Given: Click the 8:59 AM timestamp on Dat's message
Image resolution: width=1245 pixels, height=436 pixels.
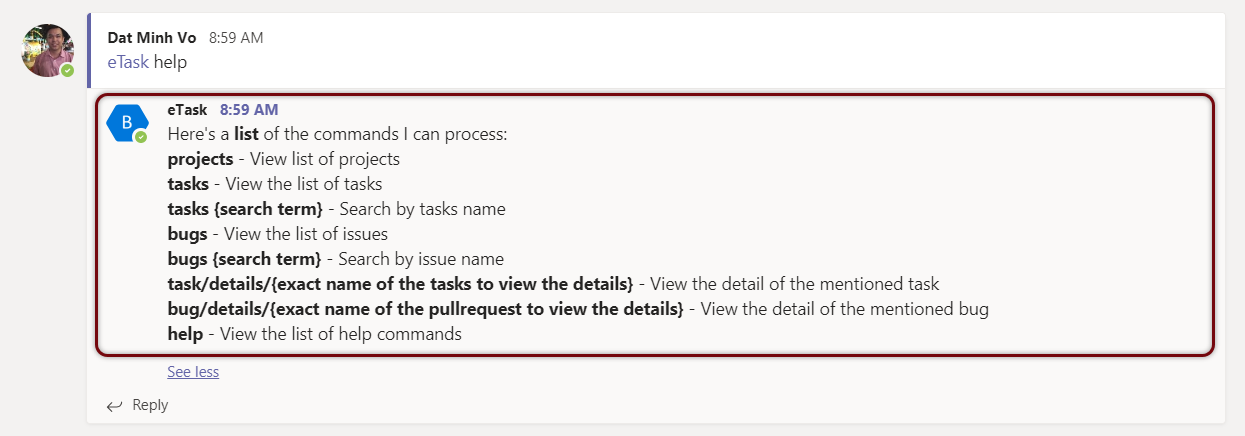Looking at the screenshot, I should tap(236, 38).
